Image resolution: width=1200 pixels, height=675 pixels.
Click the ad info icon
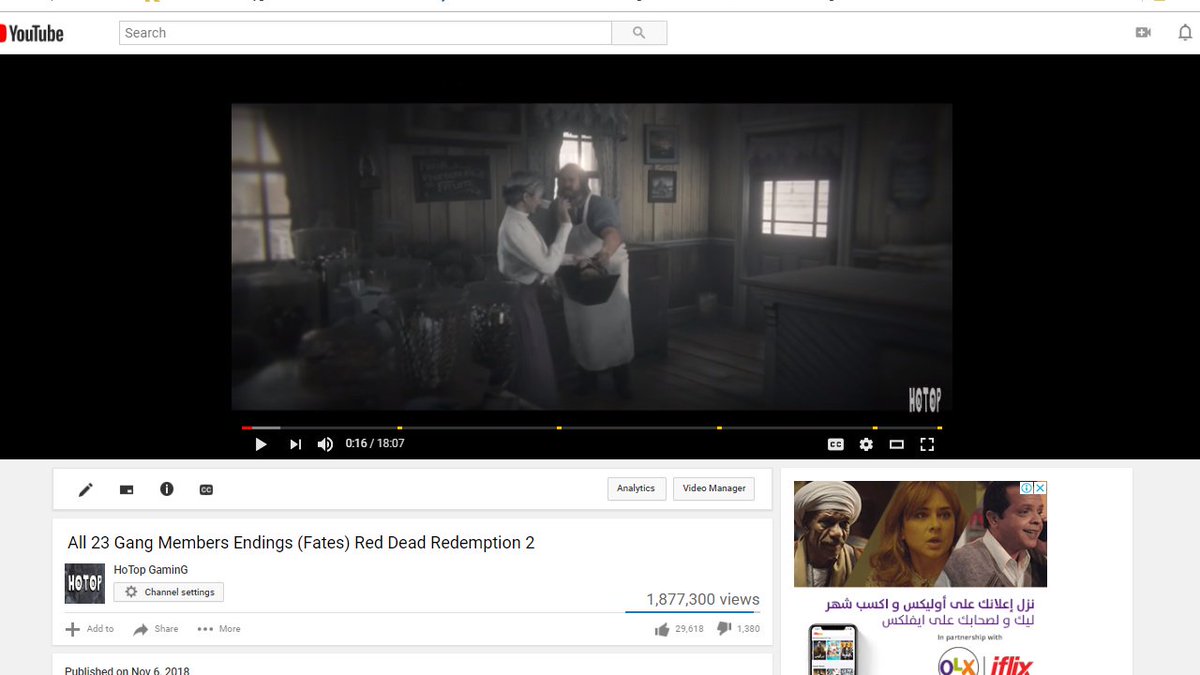tap(1027, 488)
